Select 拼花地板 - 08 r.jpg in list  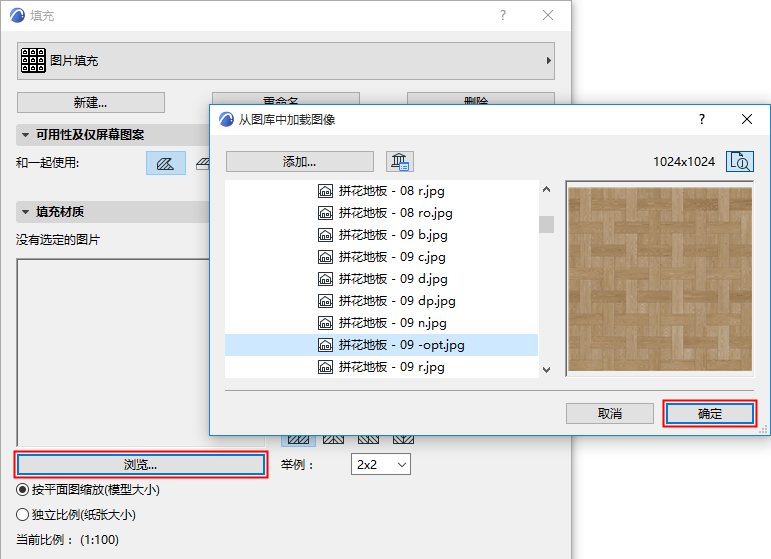pos(382,191)
